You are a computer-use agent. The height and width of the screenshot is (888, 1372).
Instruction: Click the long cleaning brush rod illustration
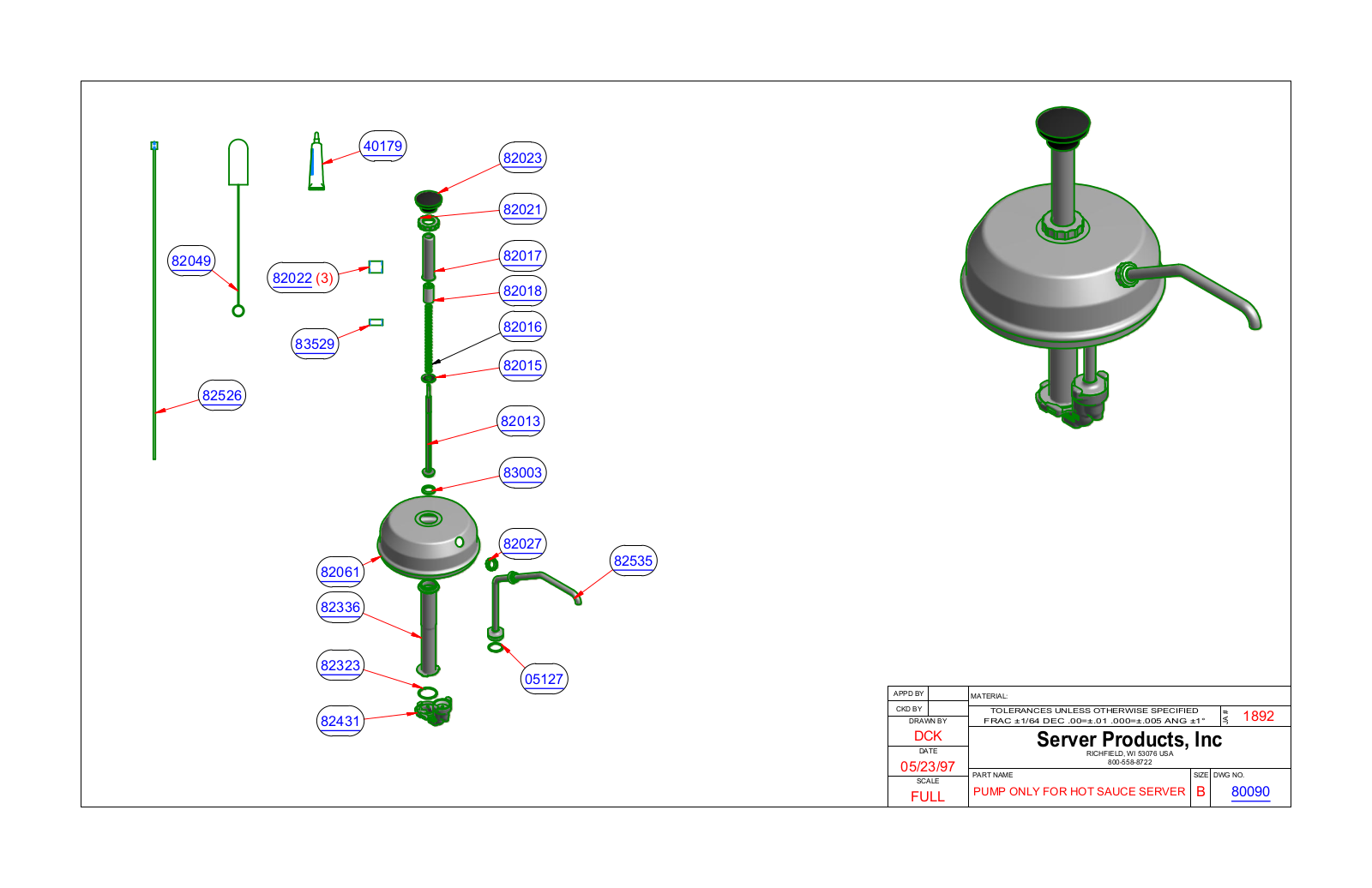coord(154,300)
